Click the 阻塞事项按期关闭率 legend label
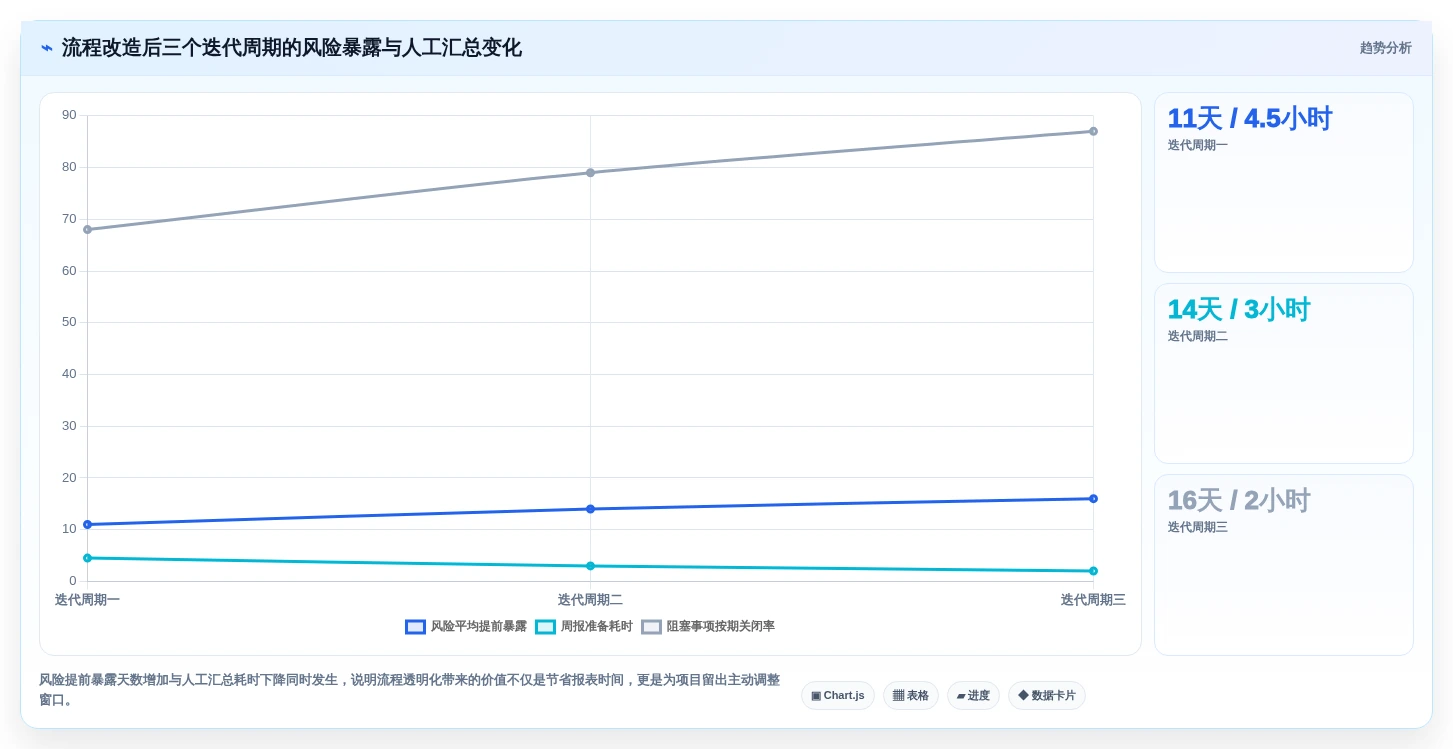The height and width of the screenshot is (749, 1453). tap(720, 627)
